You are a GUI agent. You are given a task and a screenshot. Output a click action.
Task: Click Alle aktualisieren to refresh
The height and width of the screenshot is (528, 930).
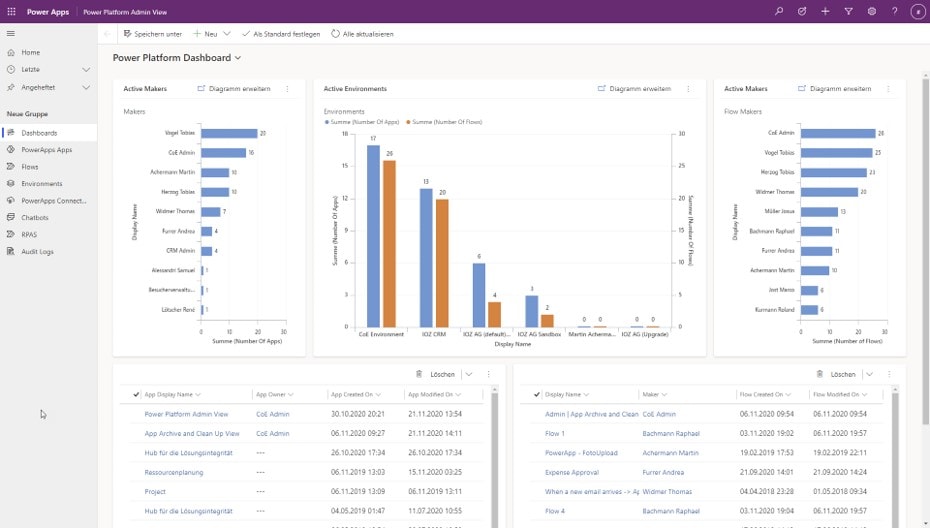click(362, 34)
